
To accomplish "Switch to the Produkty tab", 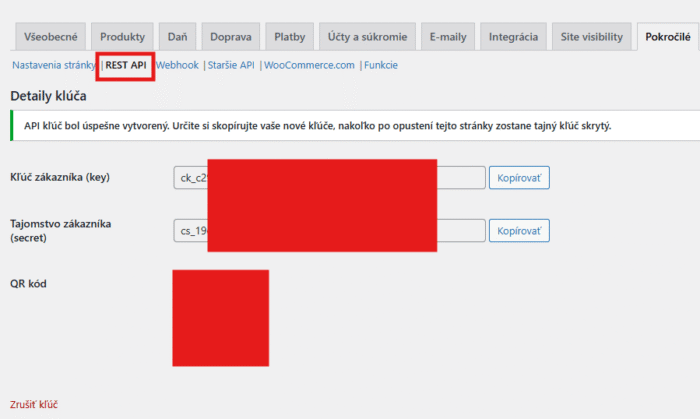I will 122,37.
